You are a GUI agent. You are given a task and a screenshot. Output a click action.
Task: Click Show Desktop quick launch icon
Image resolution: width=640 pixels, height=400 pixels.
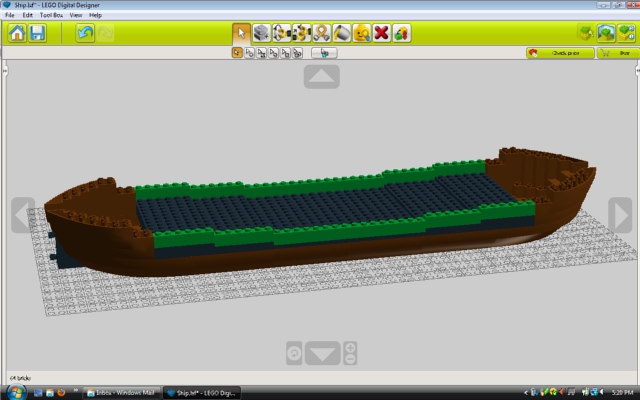pos(38,393)
